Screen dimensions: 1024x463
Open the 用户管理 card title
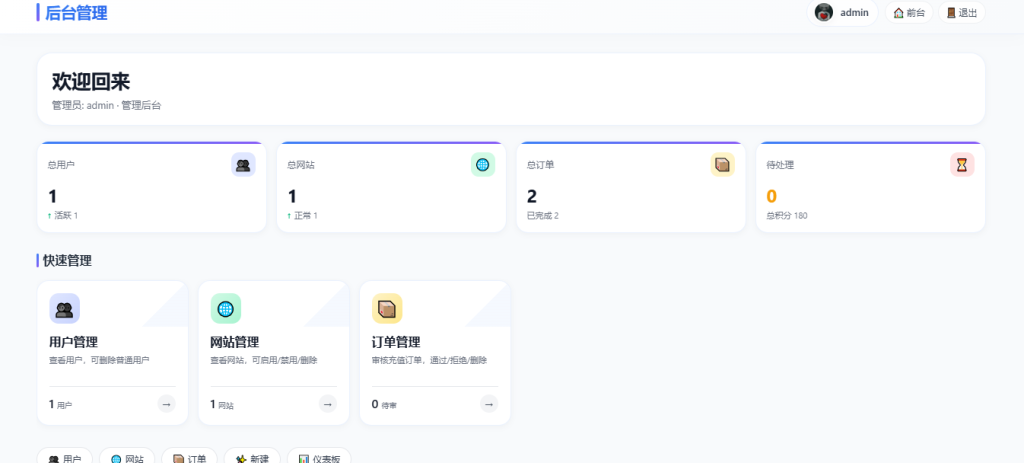[x=74, y=342]
